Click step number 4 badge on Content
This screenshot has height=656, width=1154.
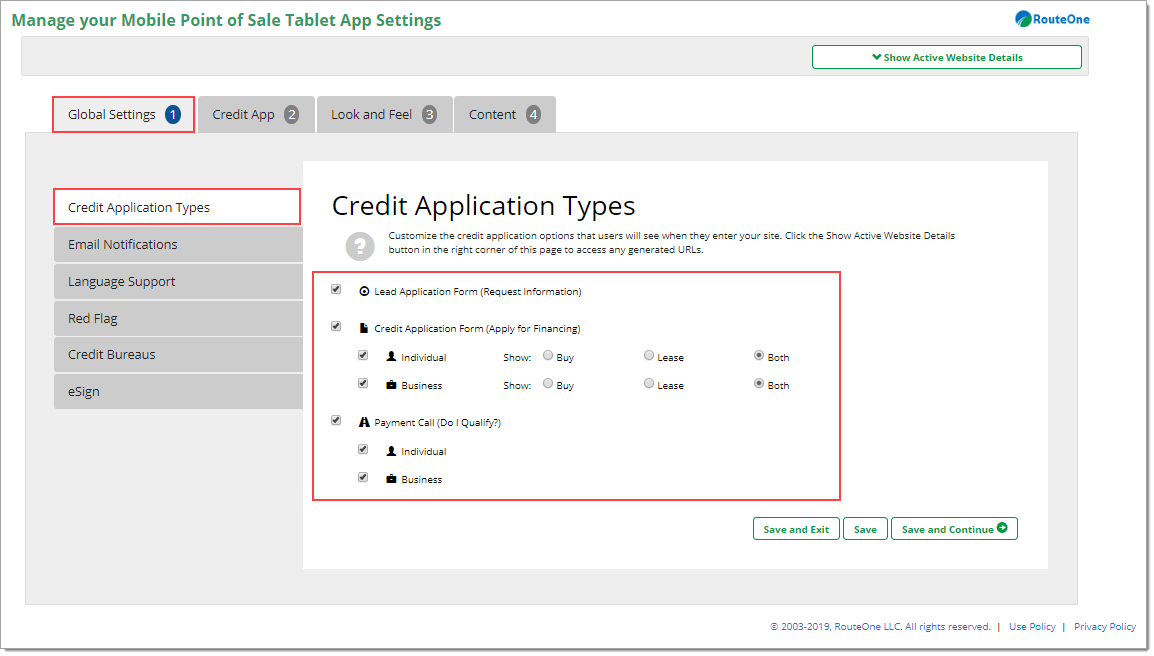(x=534, y=115)
